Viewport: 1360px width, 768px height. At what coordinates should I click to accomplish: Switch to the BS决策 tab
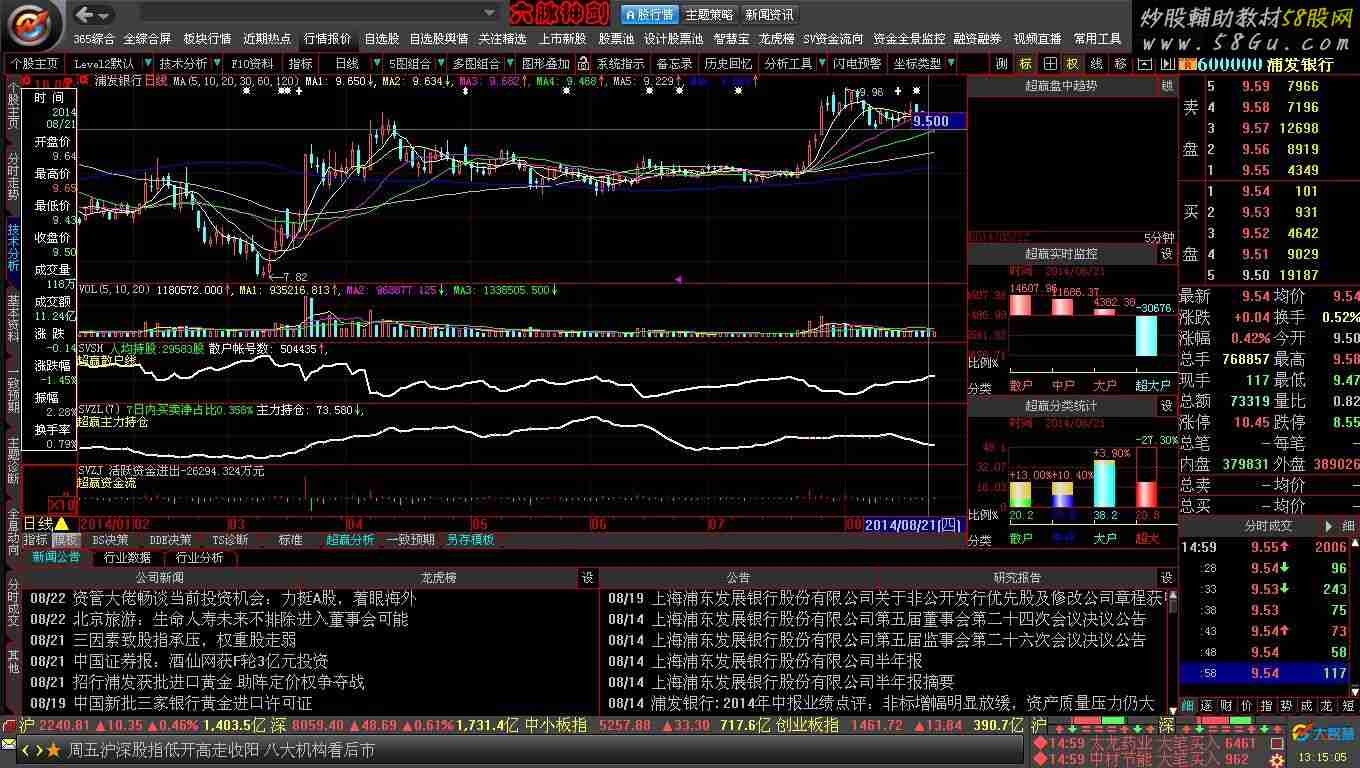[110, 540]
